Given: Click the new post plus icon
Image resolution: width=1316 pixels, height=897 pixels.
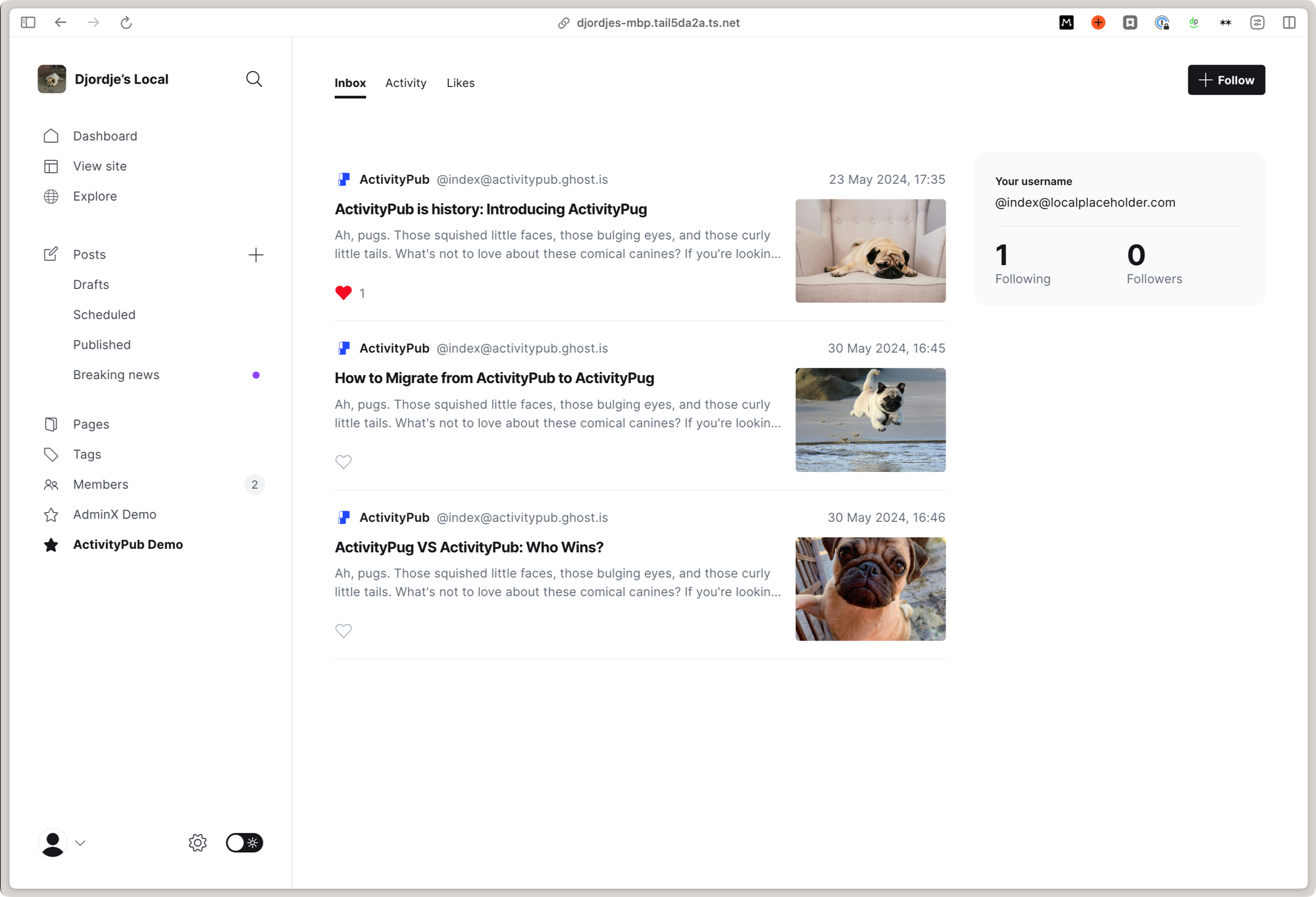Looking at the screenshot, I should click(256, 255).
